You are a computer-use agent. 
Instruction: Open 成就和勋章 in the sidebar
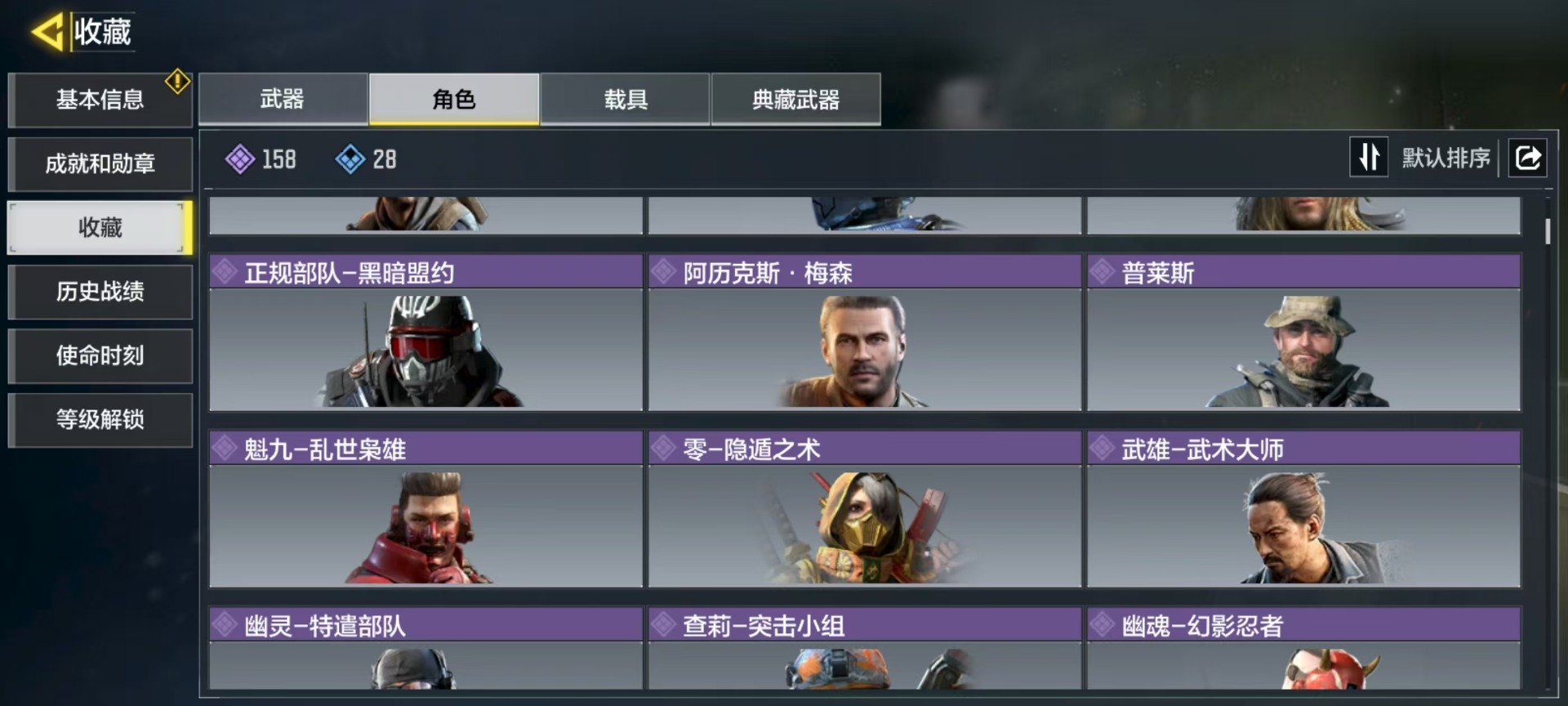100,163
